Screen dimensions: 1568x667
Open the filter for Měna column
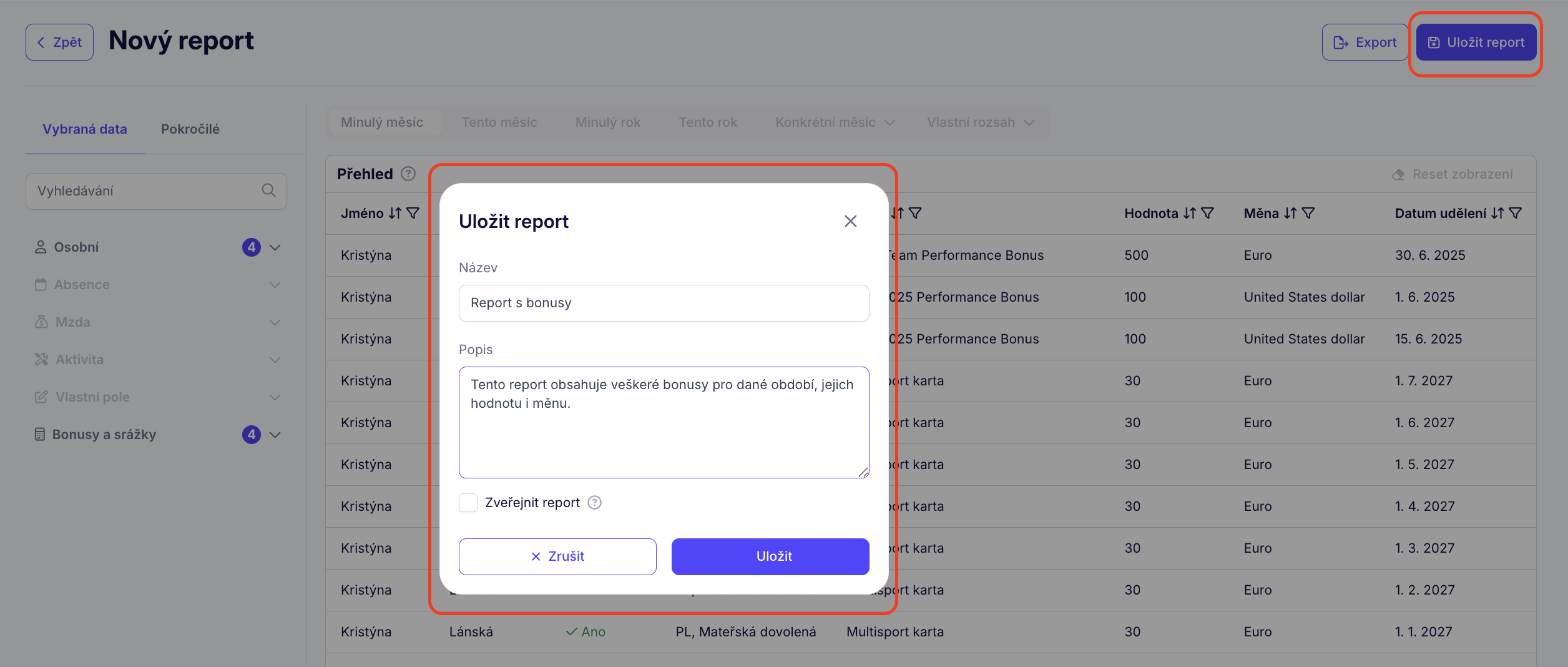[1308, 214]
